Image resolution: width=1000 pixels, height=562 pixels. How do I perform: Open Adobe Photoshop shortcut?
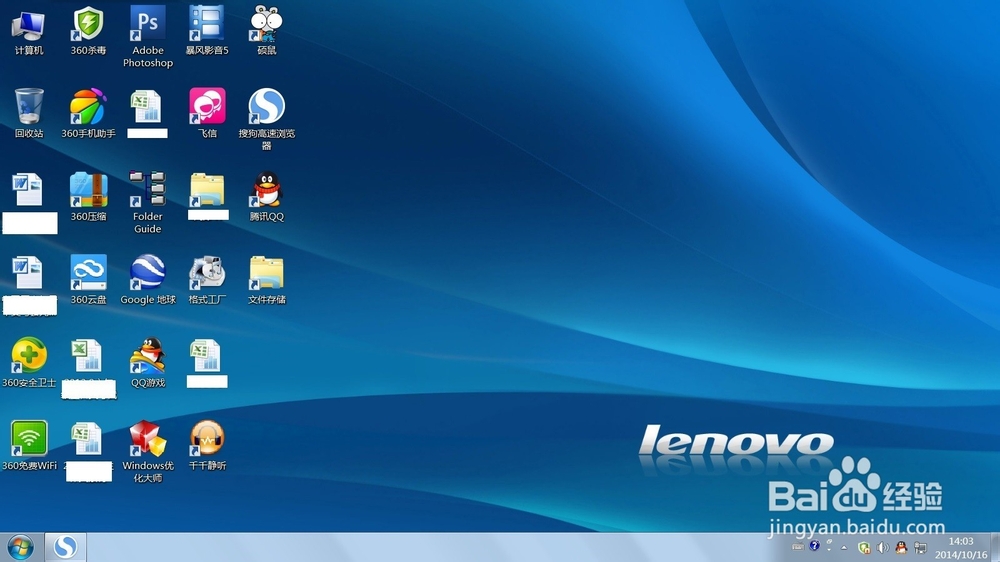(x=147, y=37)
